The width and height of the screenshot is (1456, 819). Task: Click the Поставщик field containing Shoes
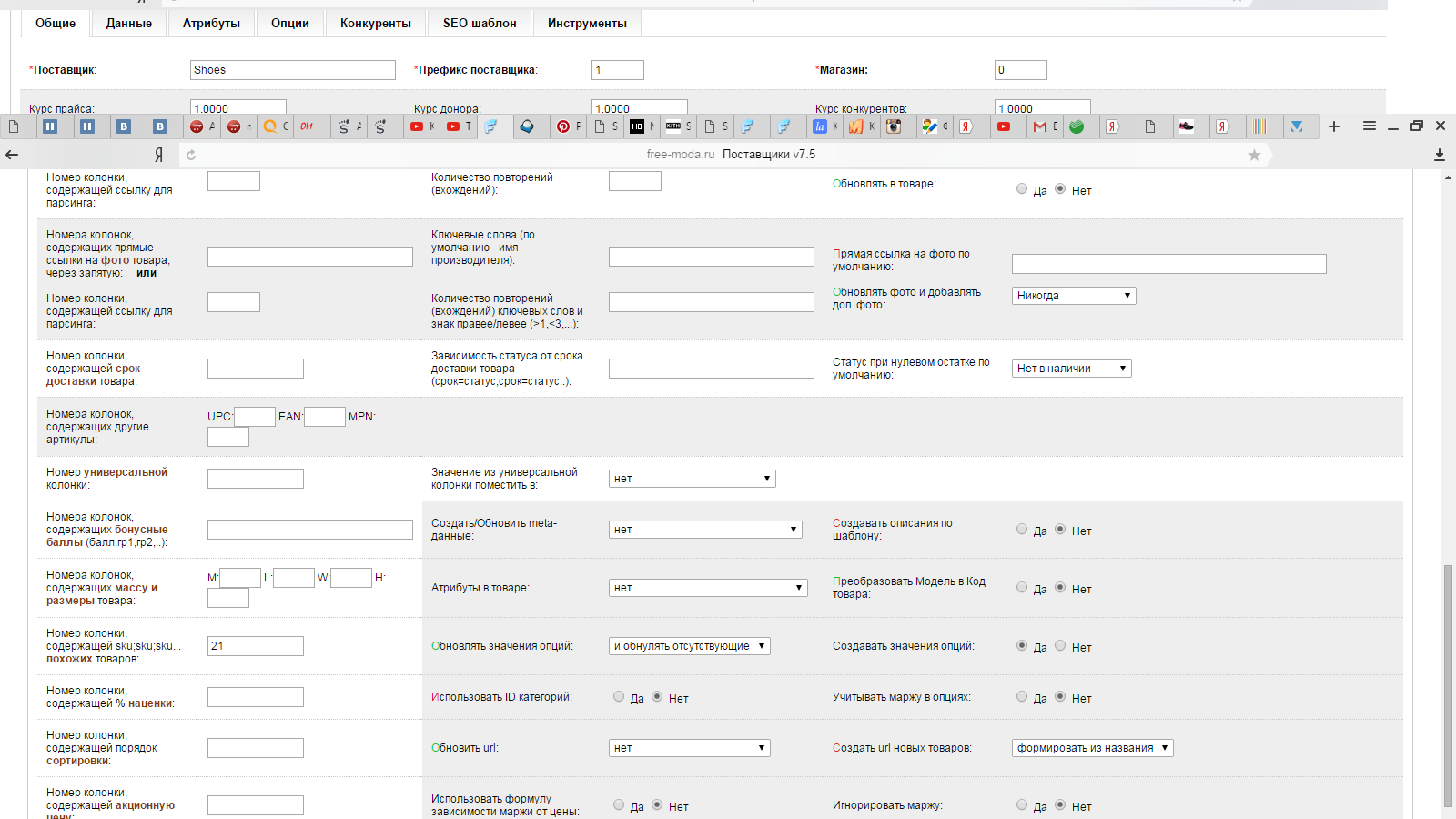pos(292,70)
